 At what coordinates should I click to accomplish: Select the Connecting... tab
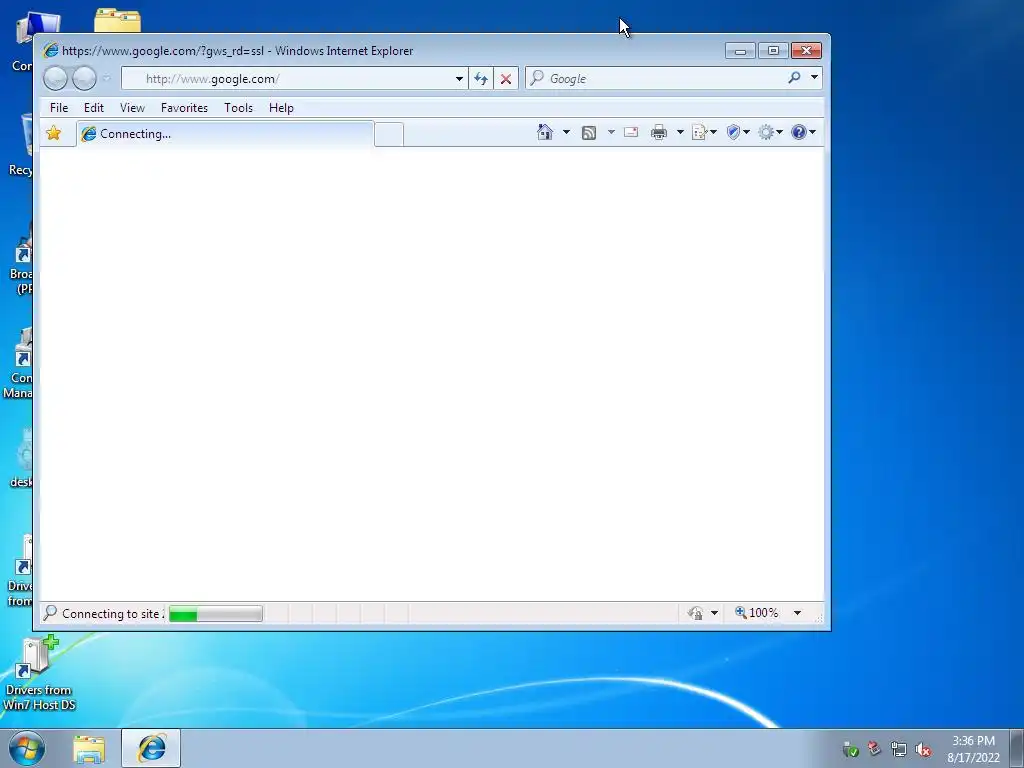[x=225, y=134]
